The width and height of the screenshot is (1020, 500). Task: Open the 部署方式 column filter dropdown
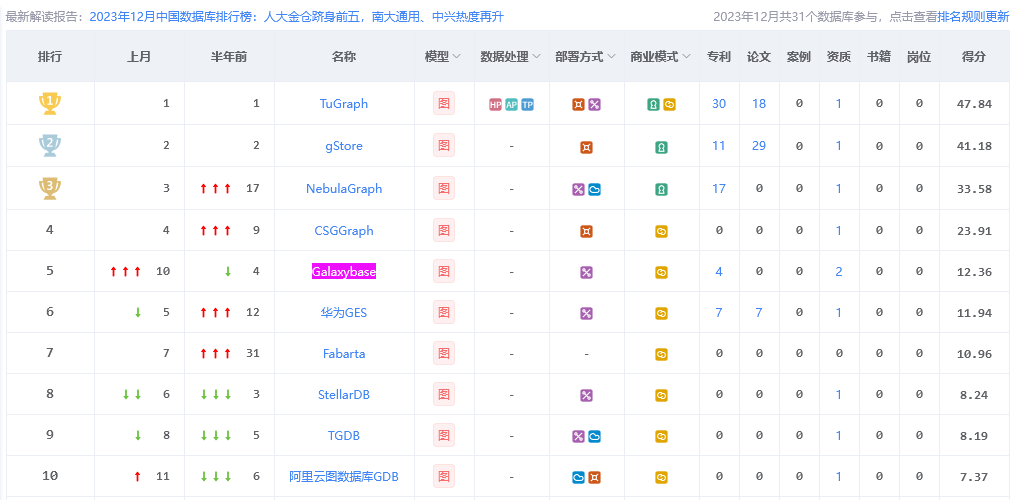coord(611,57)
